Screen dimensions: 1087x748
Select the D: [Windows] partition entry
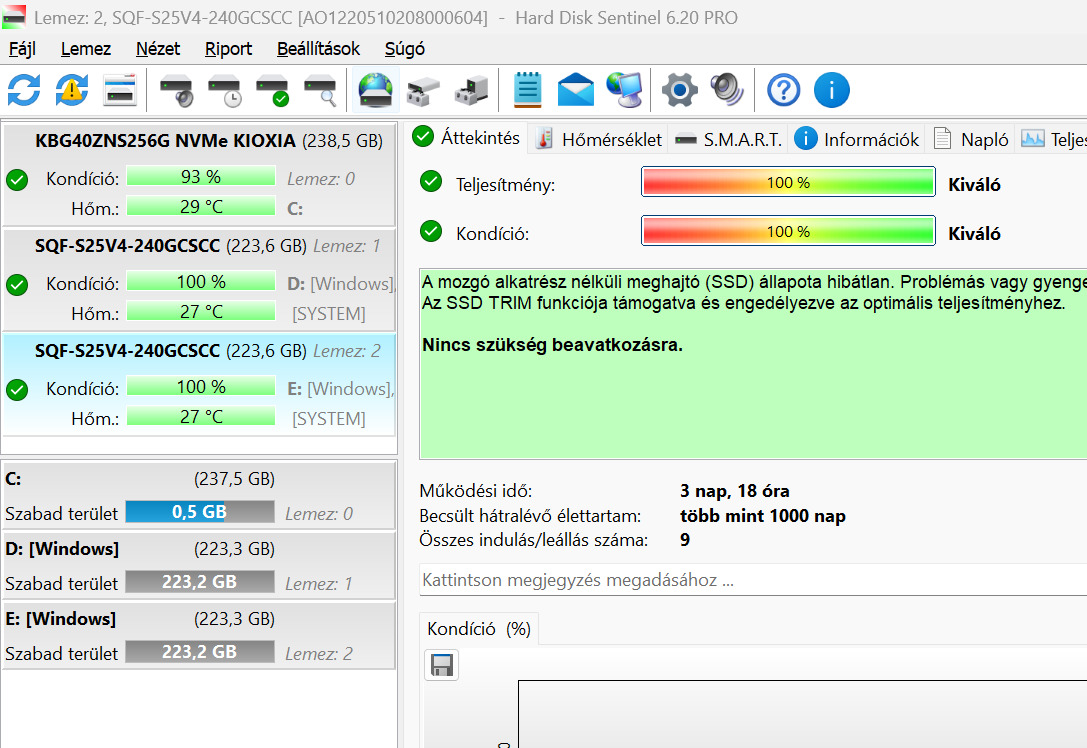[200, 565]
